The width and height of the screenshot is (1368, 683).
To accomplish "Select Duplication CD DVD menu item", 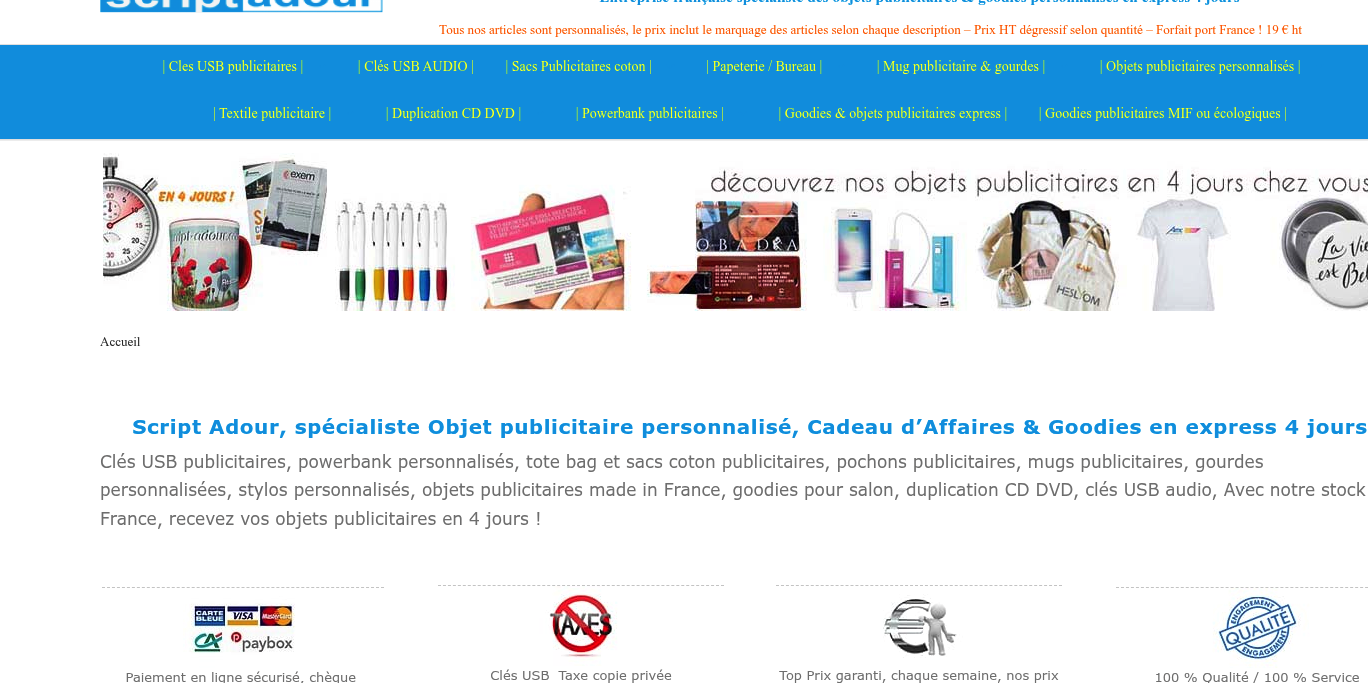I will point(454,114).
